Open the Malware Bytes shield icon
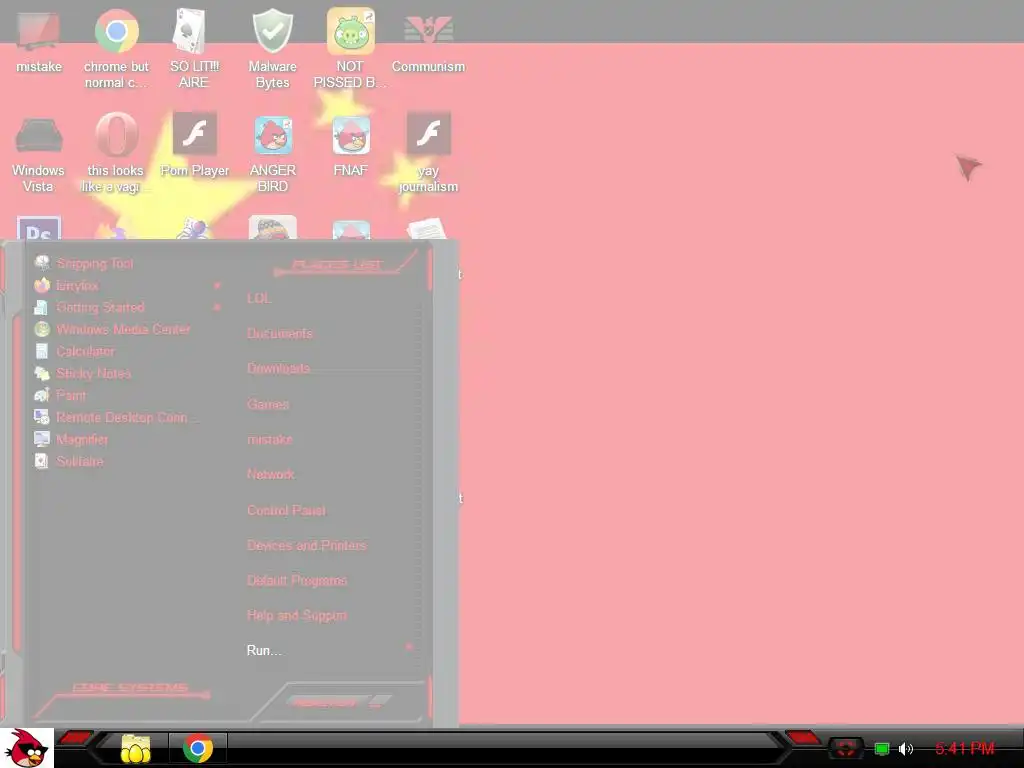The height and width of the screenshot is (768, 1024). click(x=272, y=49)
